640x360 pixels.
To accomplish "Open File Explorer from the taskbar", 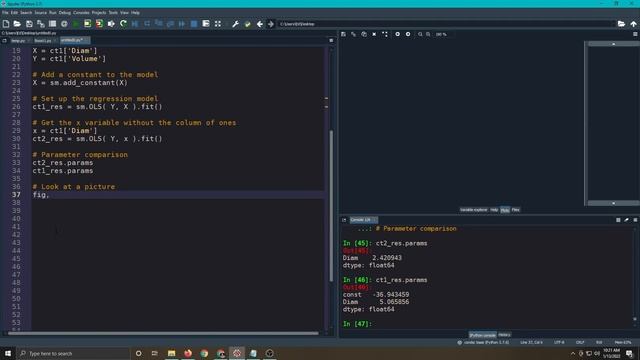I will pyautogui.click(x=171, y=353).
